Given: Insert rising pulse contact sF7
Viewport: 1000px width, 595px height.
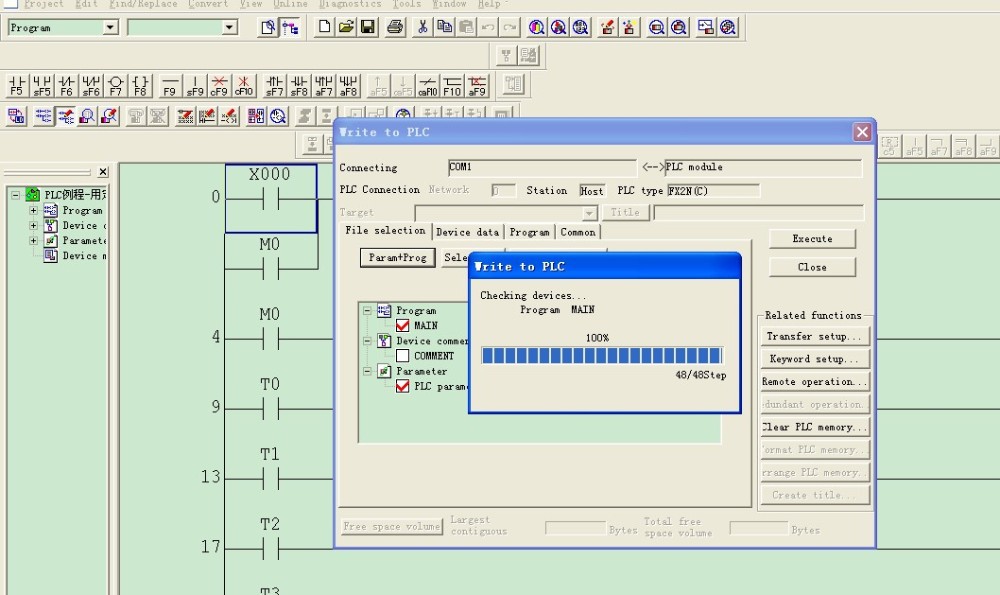Looking at the screenshot, I should [274, 85].
